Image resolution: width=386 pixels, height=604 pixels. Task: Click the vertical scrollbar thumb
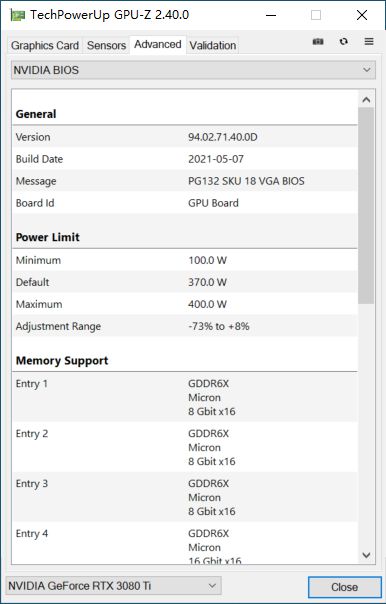[366, 206]
